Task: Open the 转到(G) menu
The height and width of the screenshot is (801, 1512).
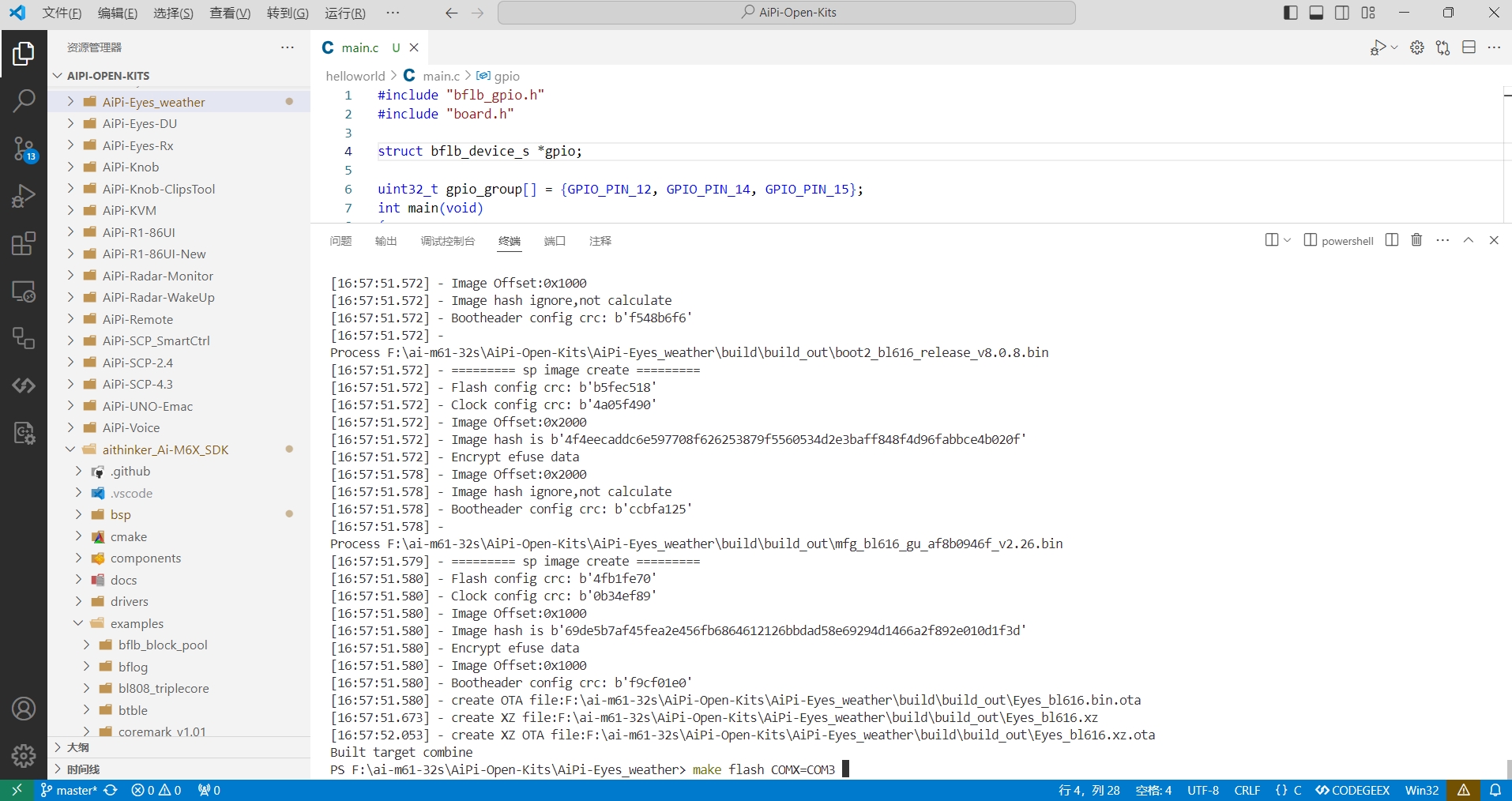Action: point(288,13)
